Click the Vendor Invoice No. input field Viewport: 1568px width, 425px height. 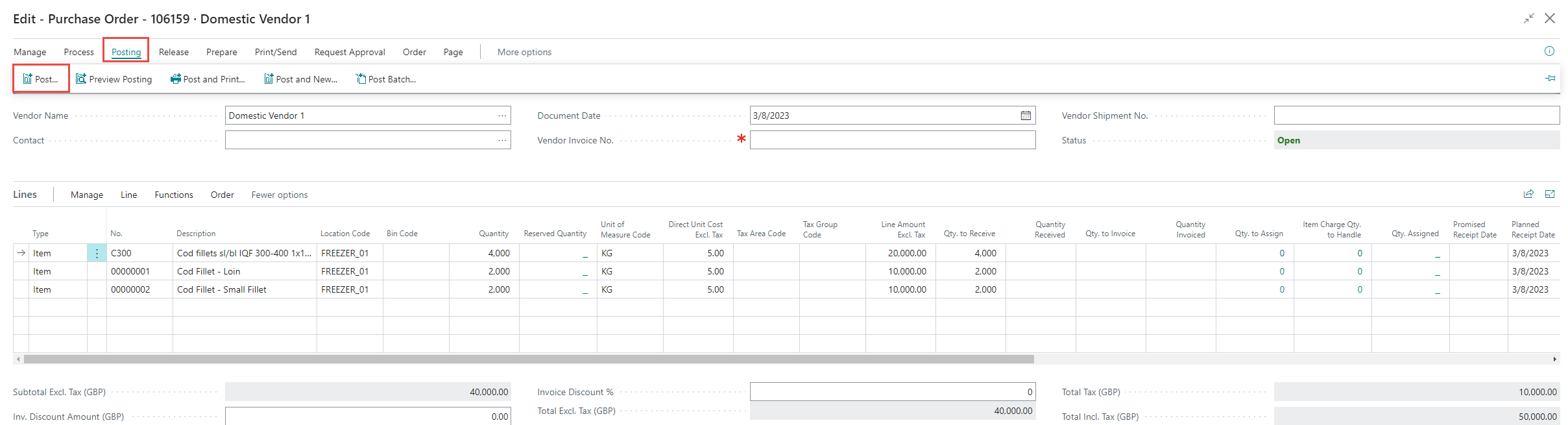tap(892, 140)
